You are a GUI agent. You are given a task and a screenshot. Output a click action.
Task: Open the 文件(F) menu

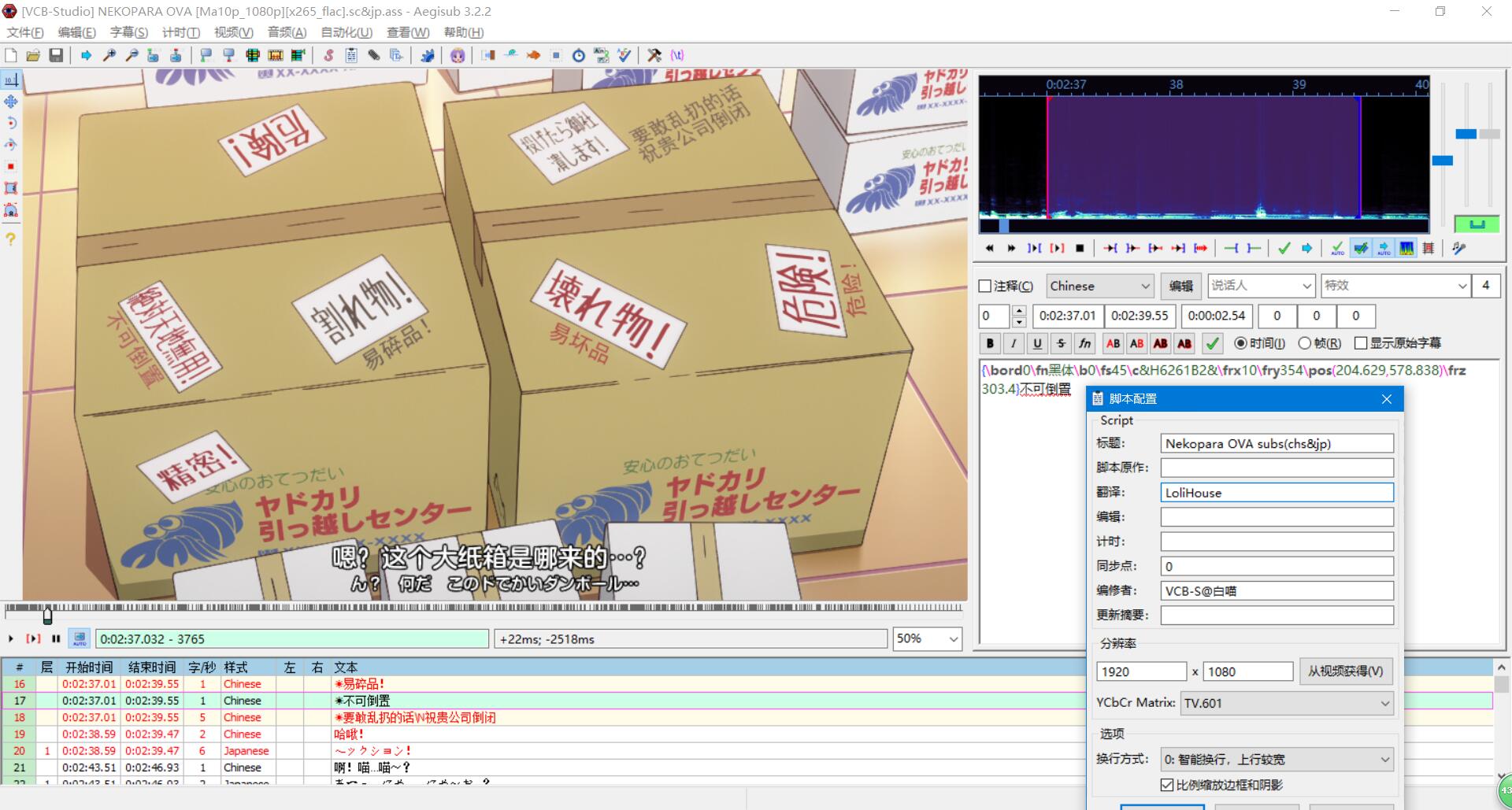[25, 32]
